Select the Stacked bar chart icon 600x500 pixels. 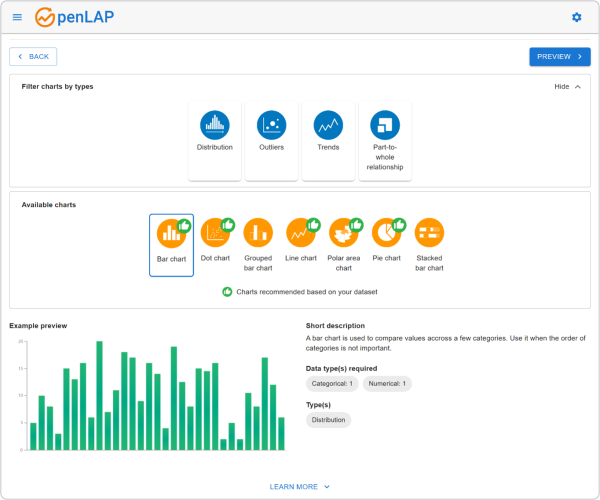tap(429, 234)
